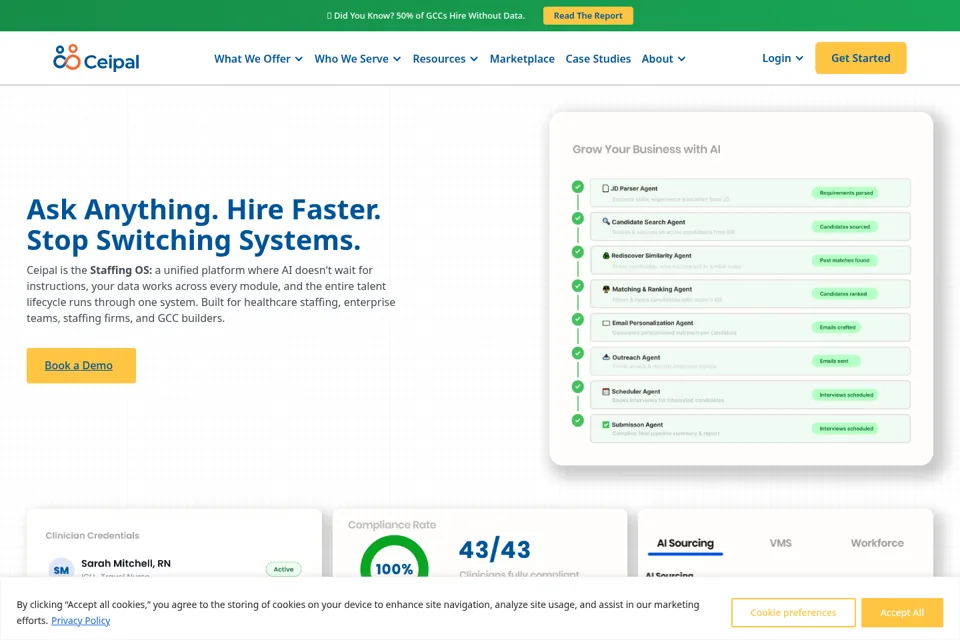The image size is (960, 640).
Task: Click the Scheduler Agent calendar icon
Action: pos(606,391)
